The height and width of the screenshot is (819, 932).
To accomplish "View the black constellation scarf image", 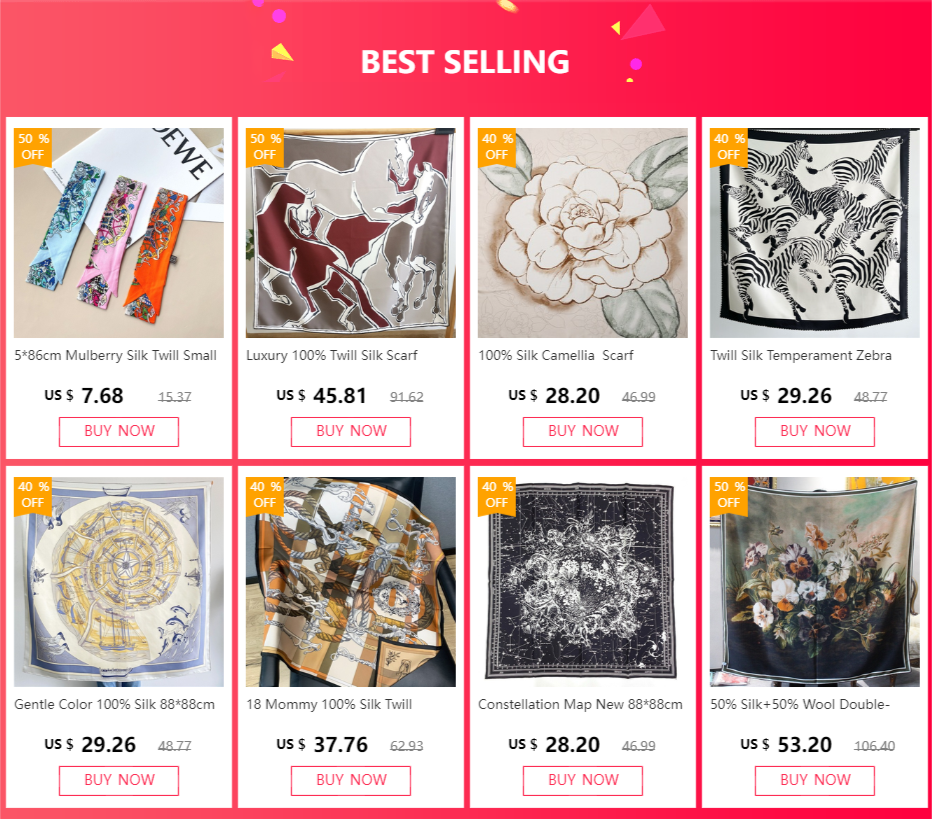I will coord(583,582).
